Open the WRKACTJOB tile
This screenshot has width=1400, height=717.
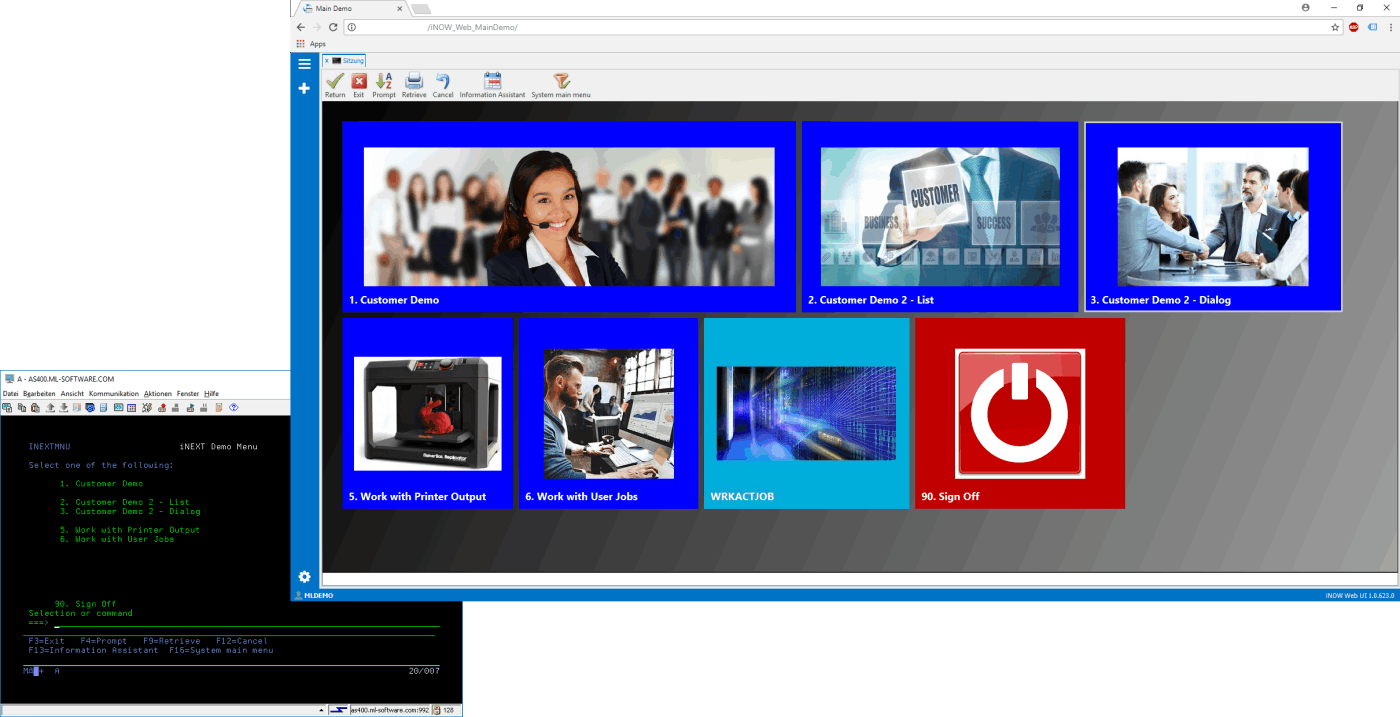806,414
